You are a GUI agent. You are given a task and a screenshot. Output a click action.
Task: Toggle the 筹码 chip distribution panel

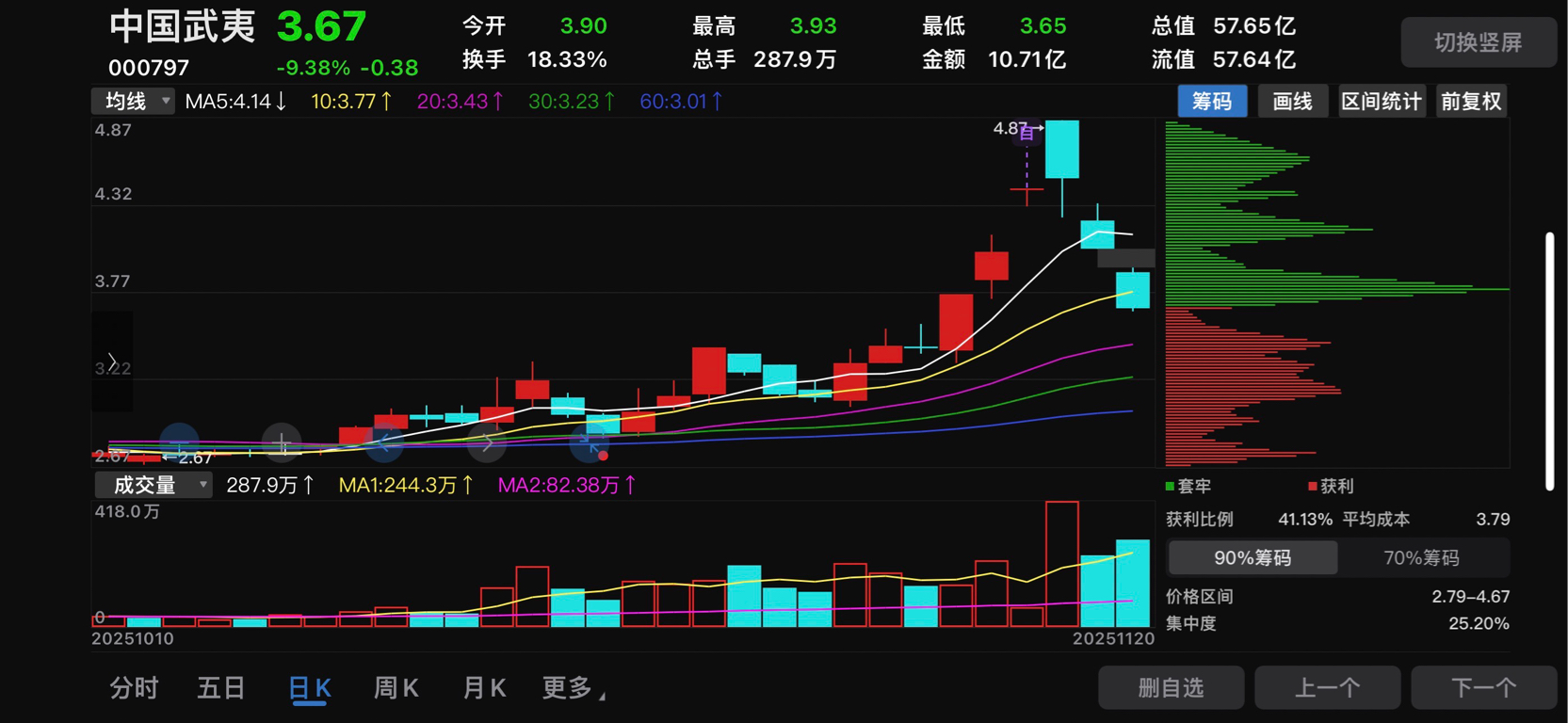point(1212,102)
